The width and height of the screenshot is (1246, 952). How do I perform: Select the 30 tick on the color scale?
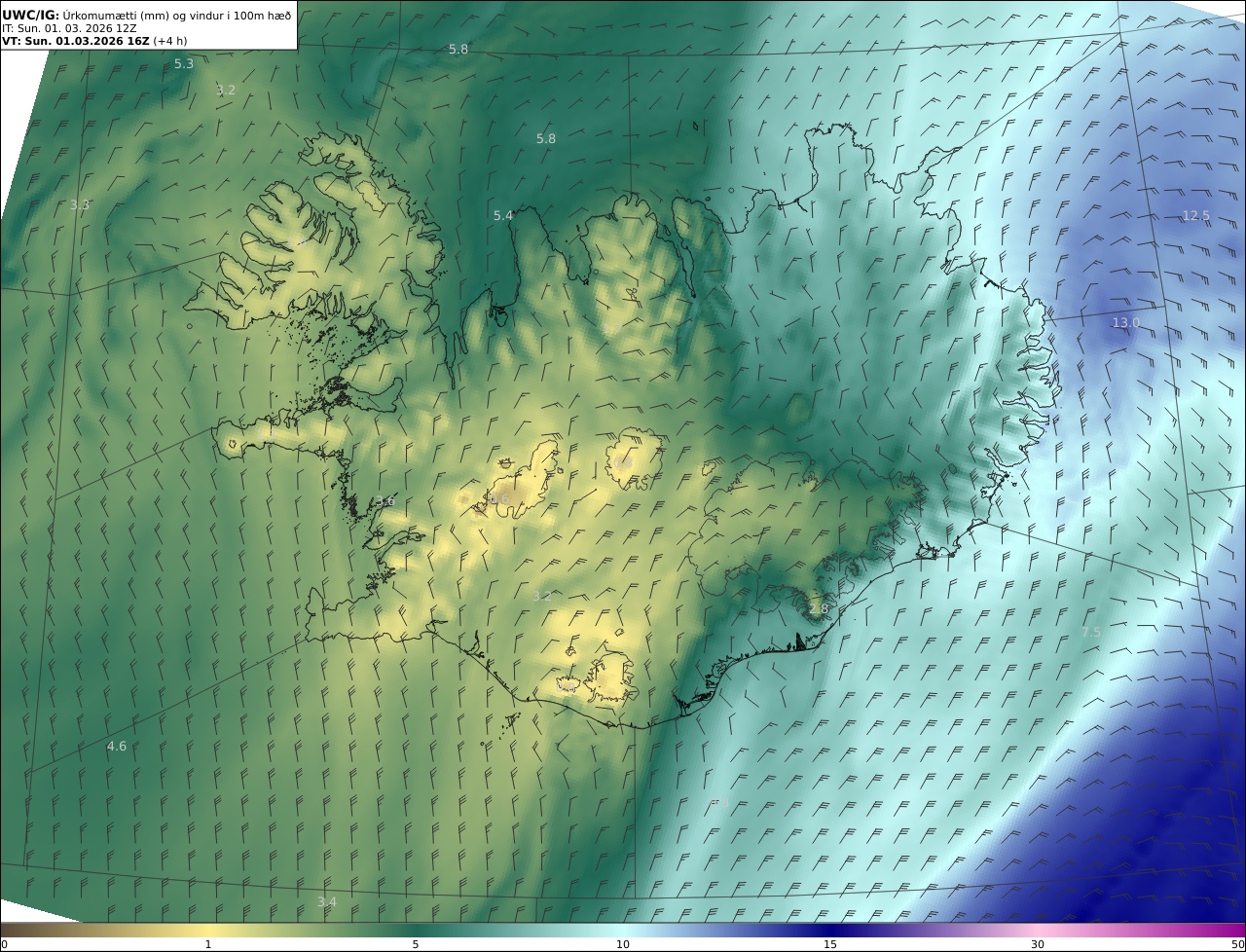pos(1038,944)
